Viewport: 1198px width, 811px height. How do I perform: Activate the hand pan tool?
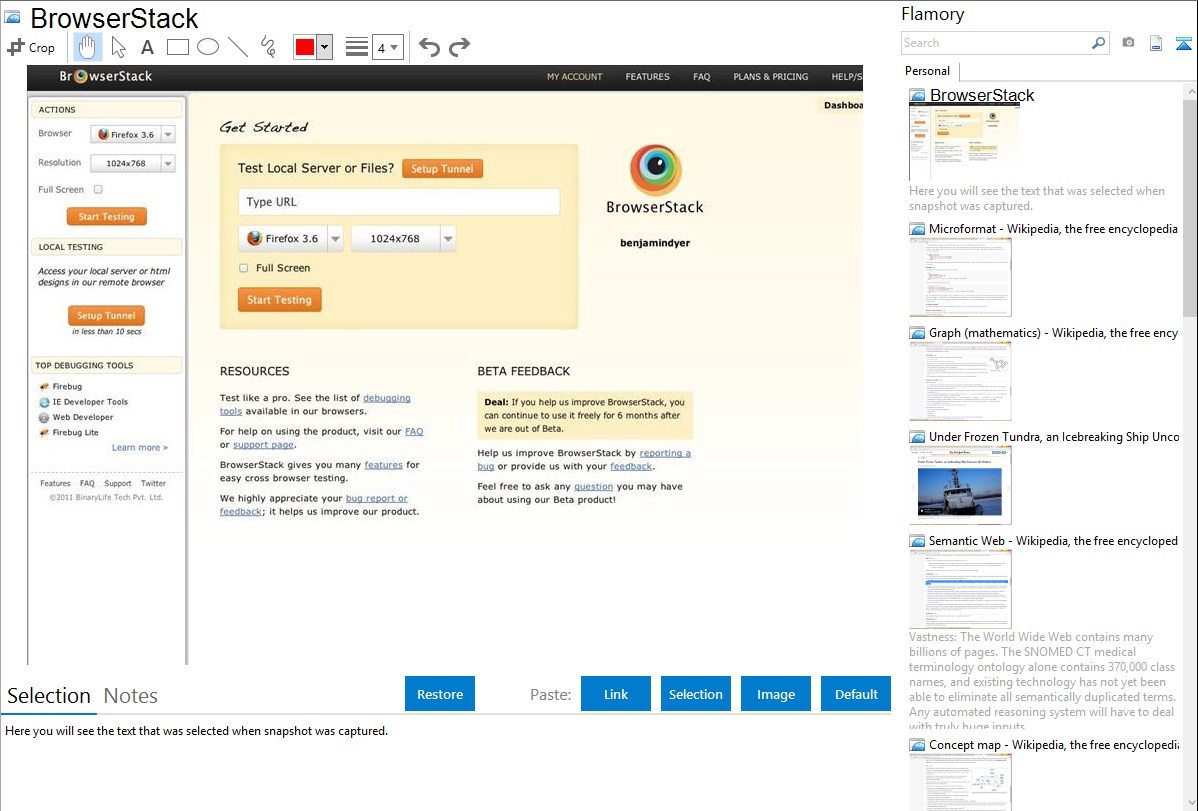[87, 47]
